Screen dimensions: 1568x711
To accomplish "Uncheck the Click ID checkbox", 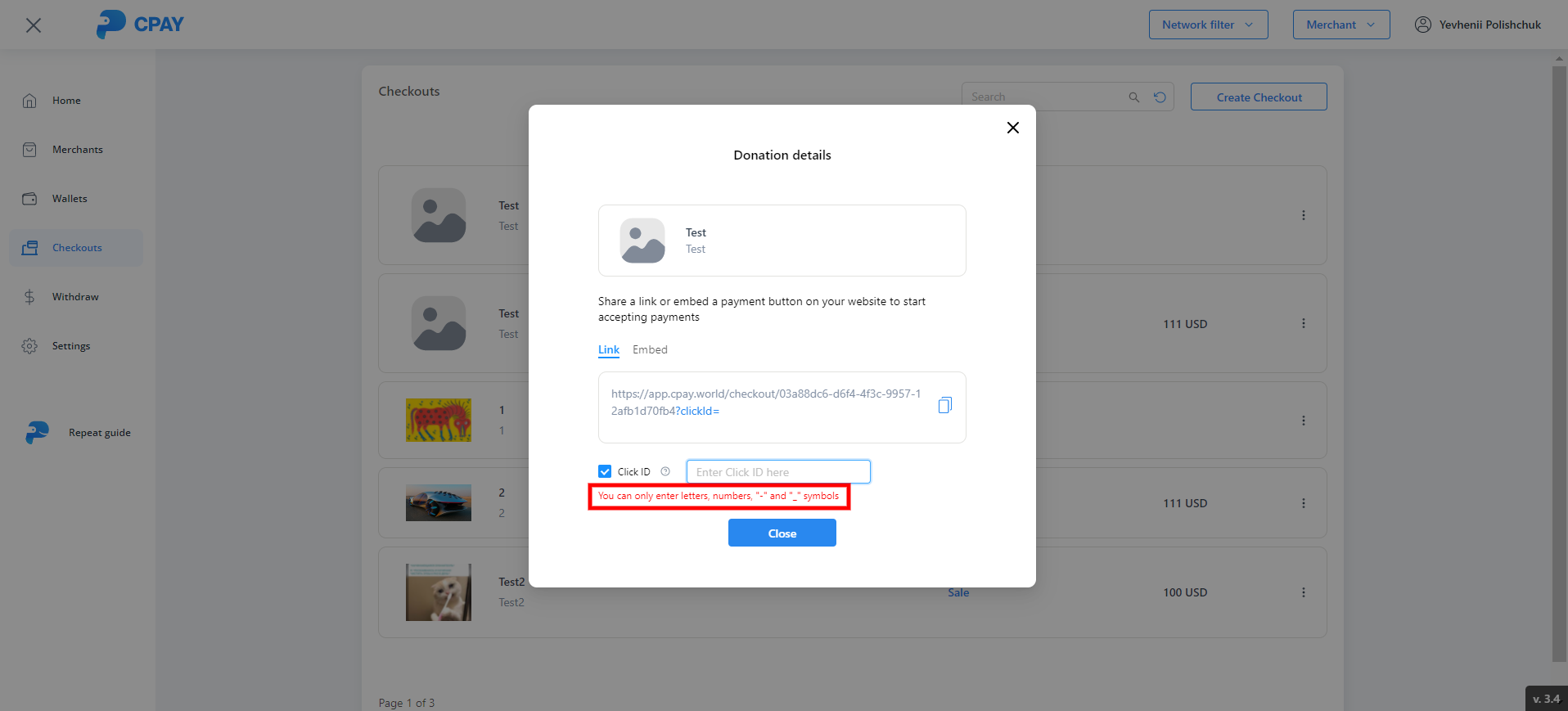I will click(x=605, y=471).
